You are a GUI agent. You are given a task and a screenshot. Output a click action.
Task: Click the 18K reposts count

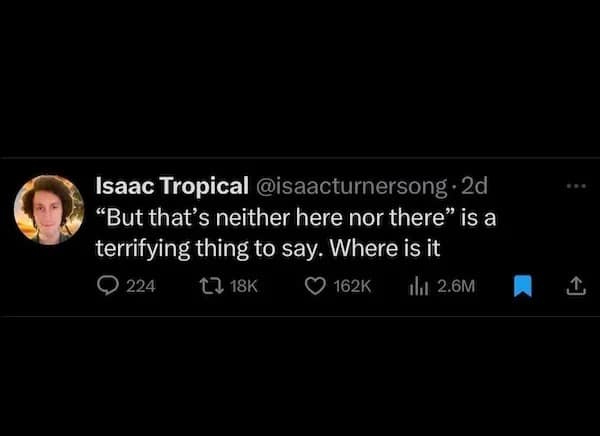pos(244,286)
